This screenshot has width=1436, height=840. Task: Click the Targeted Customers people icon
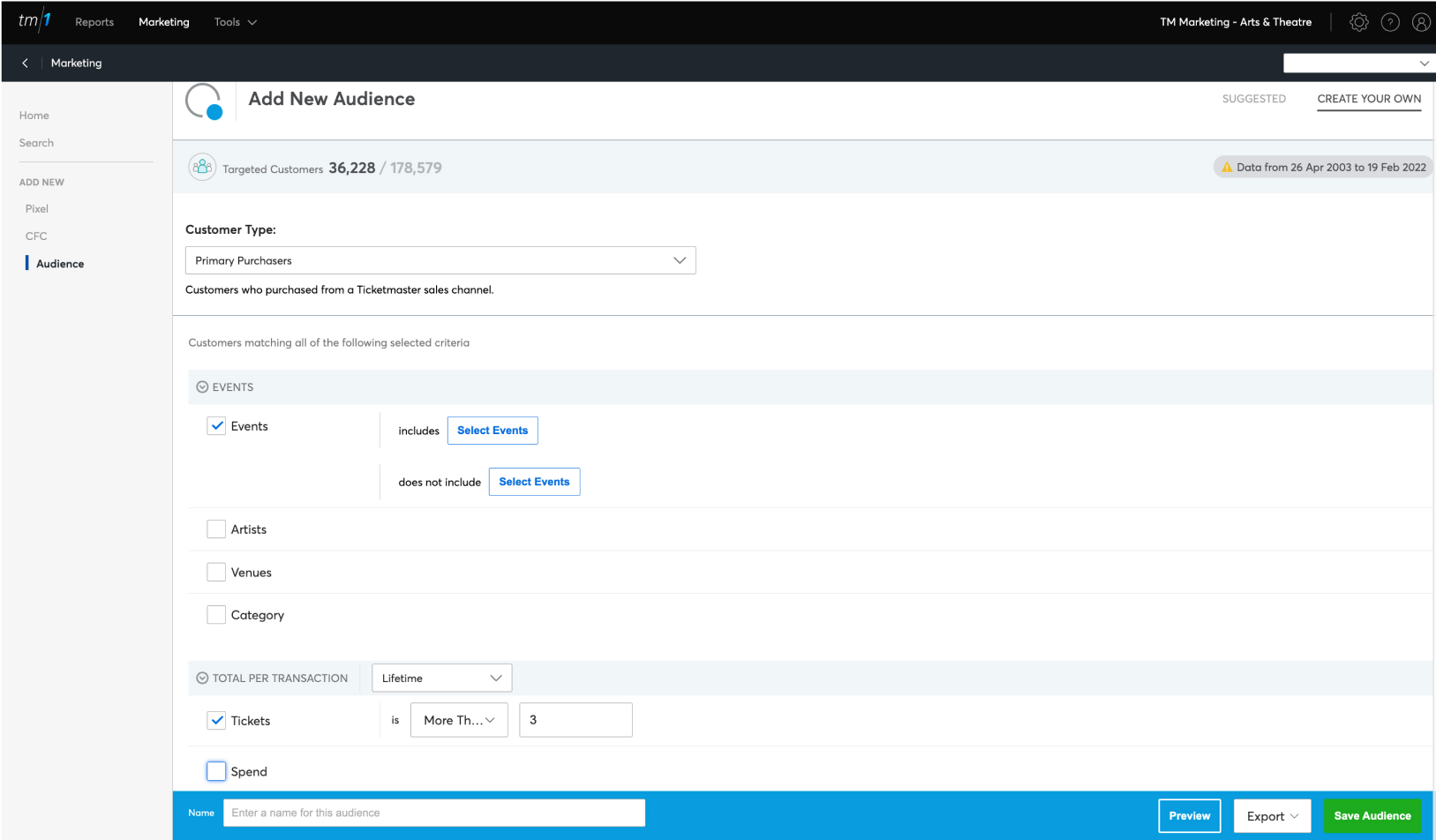202,167
